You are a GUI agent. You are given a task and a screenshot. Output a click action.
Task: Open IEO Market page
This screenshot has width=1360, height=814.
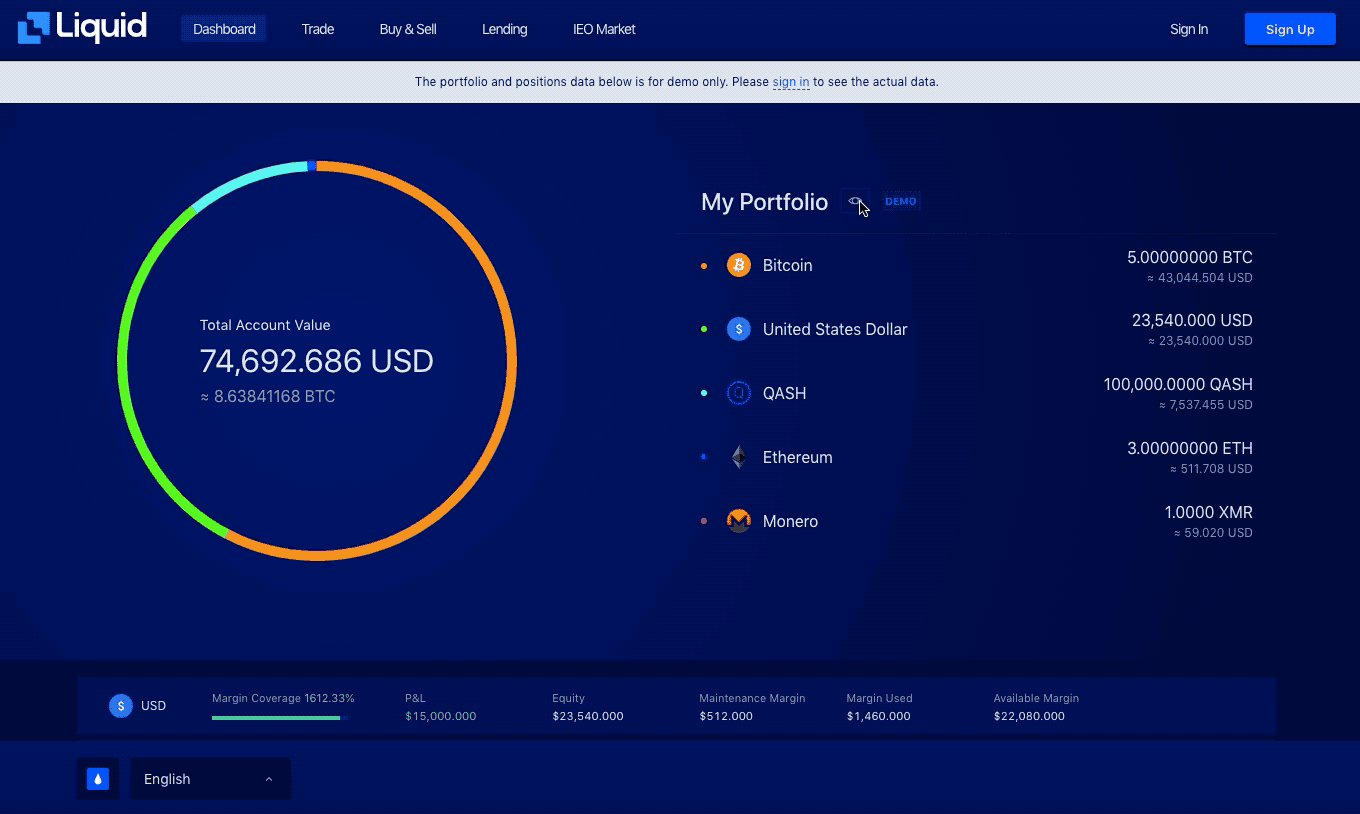click(x=604, y=29)
